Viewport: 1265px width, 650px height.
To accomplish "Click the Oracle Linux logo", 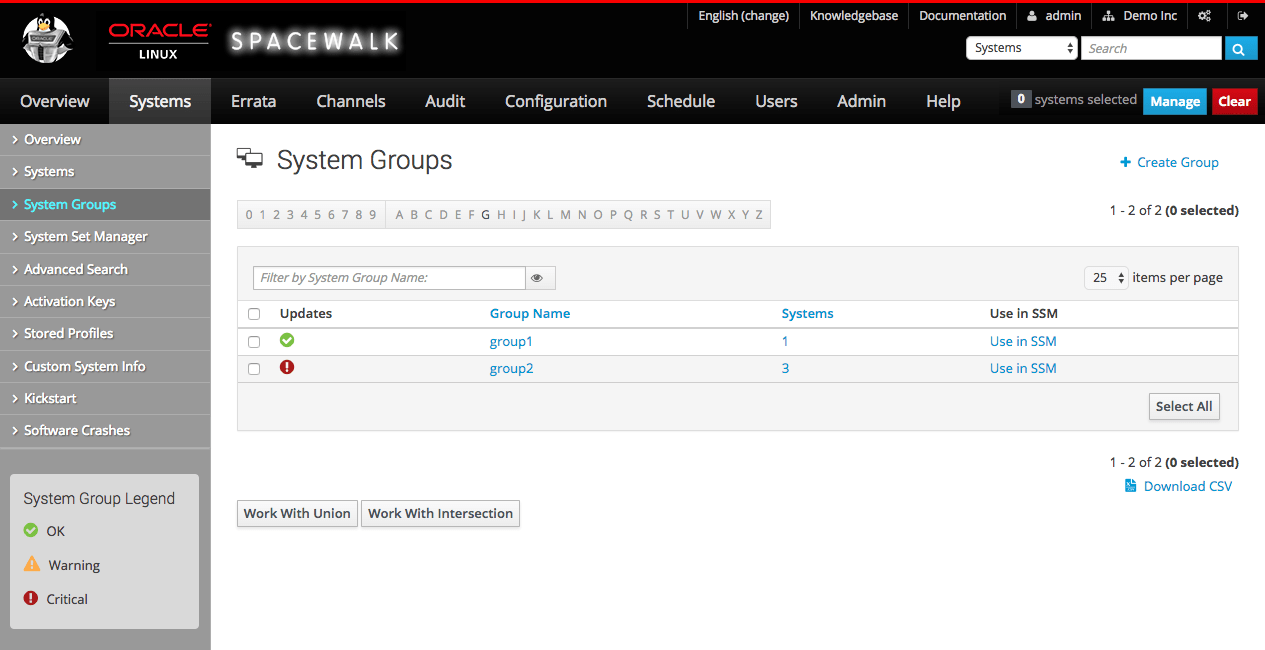I will coord(159,41).
